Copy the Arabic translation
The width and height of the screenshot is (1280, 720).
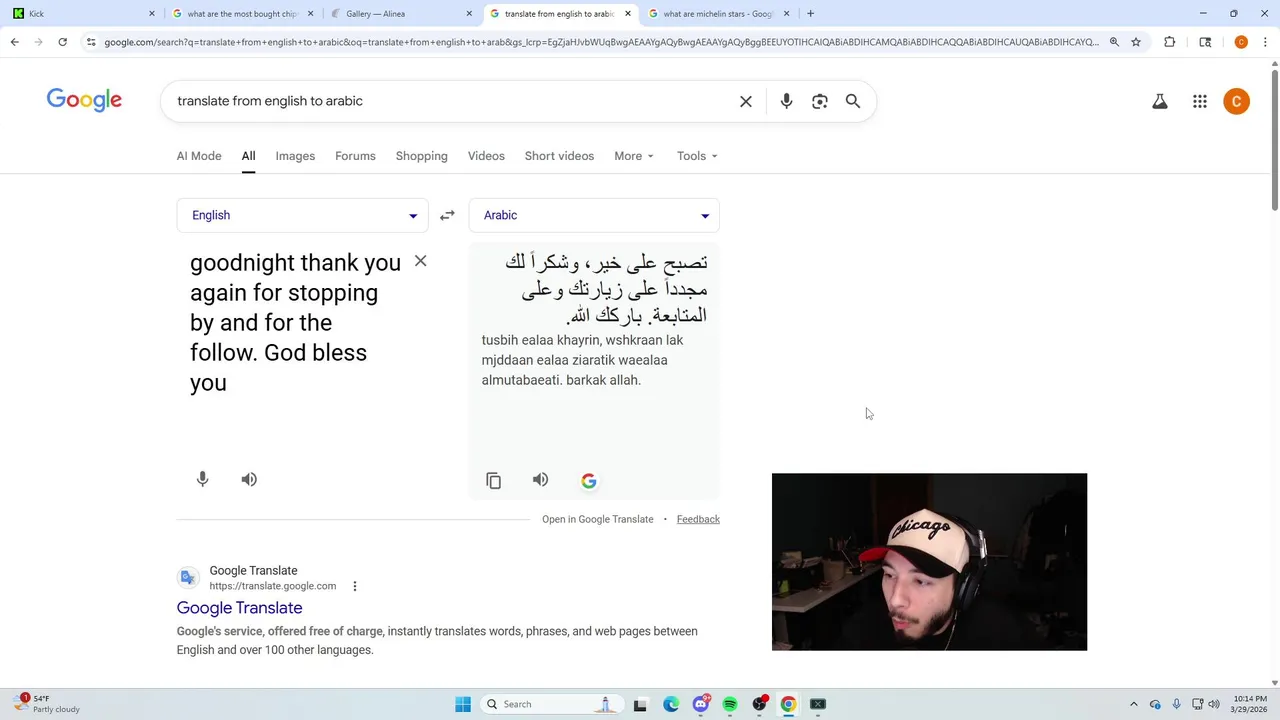tap(493, 480)
